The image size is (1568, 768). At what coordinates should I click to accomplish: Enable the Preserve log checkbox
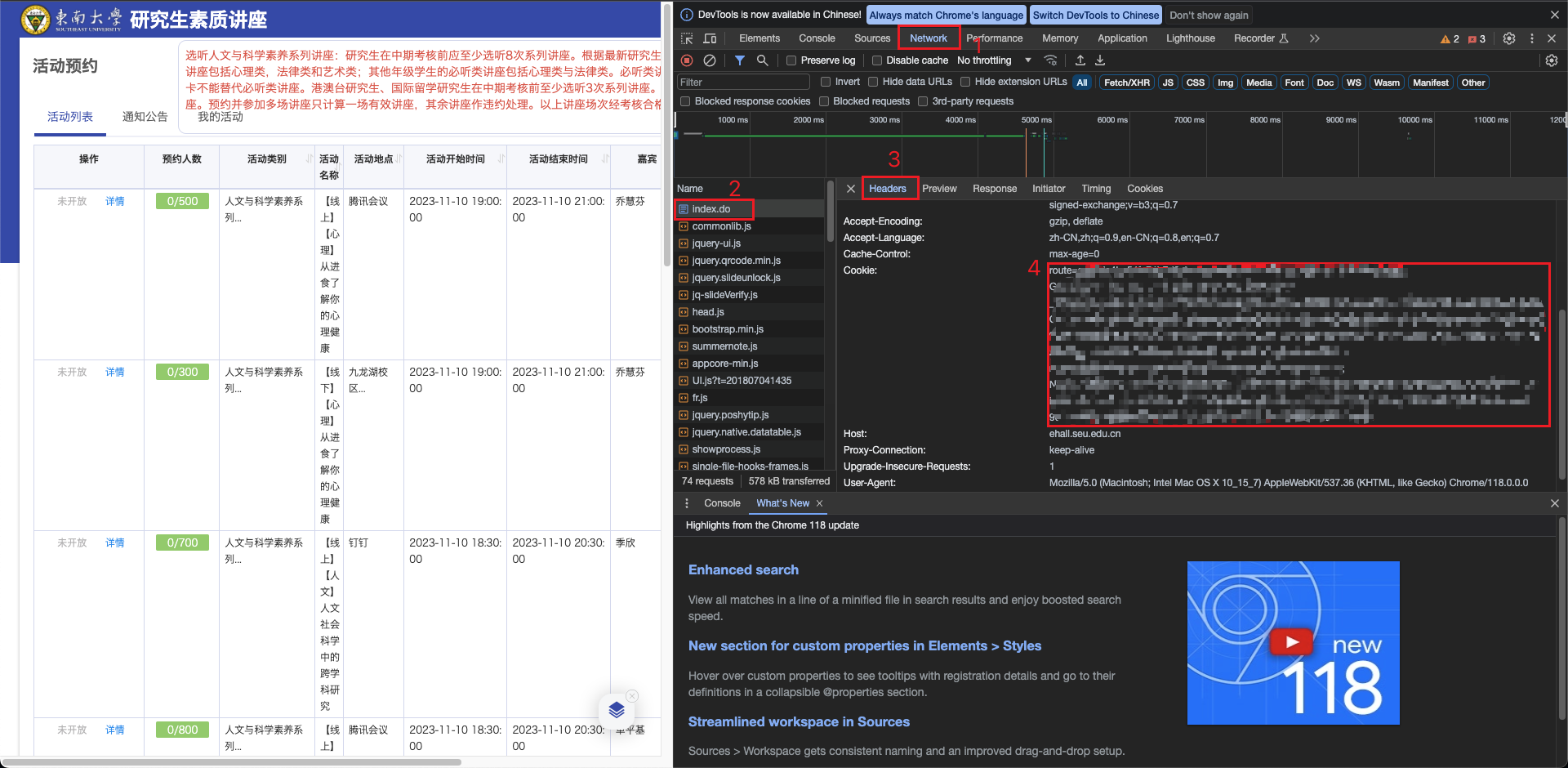pos(791,60)
